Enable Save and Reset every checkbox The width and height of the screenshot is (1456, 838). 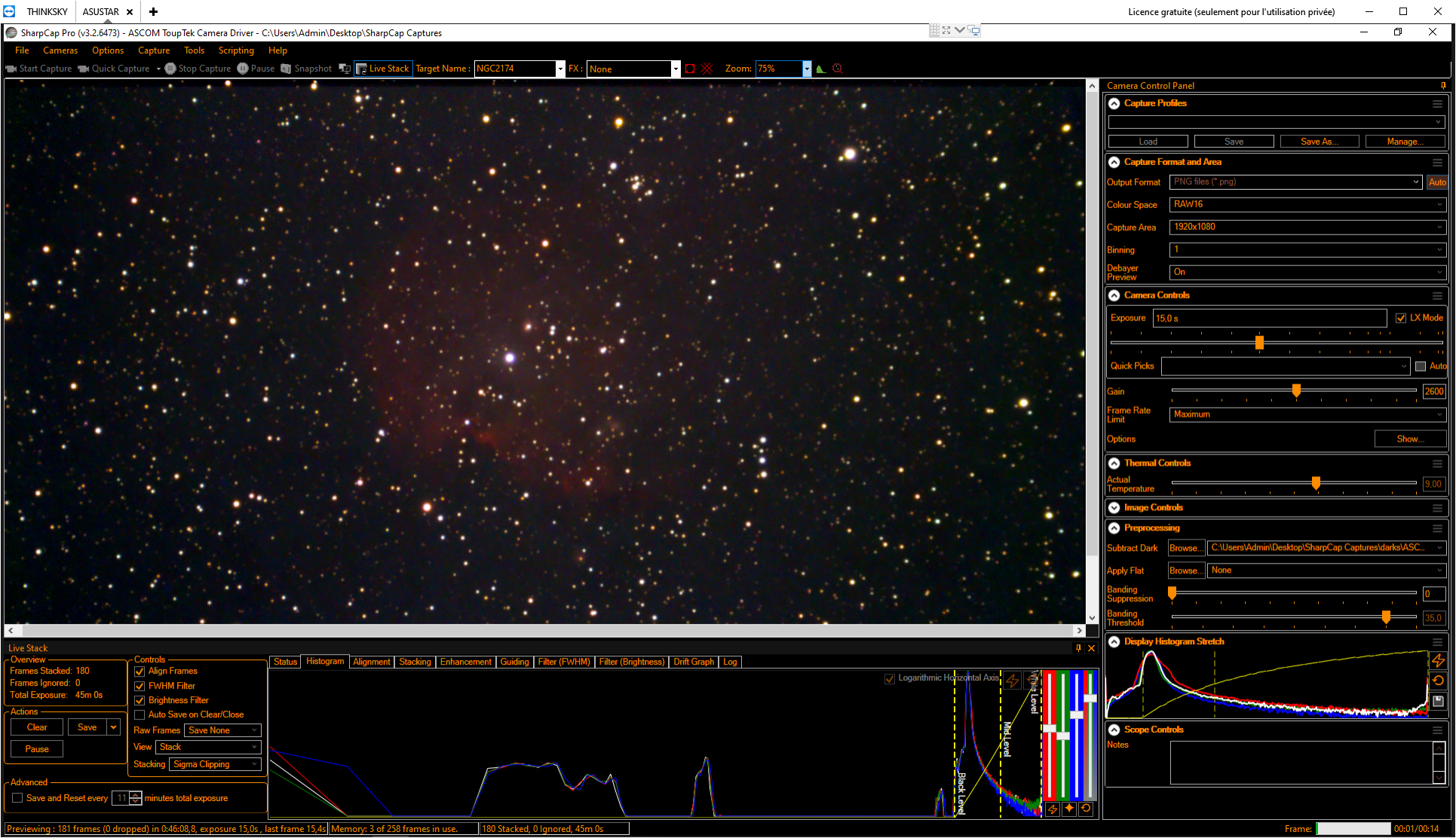click(17, 798)
